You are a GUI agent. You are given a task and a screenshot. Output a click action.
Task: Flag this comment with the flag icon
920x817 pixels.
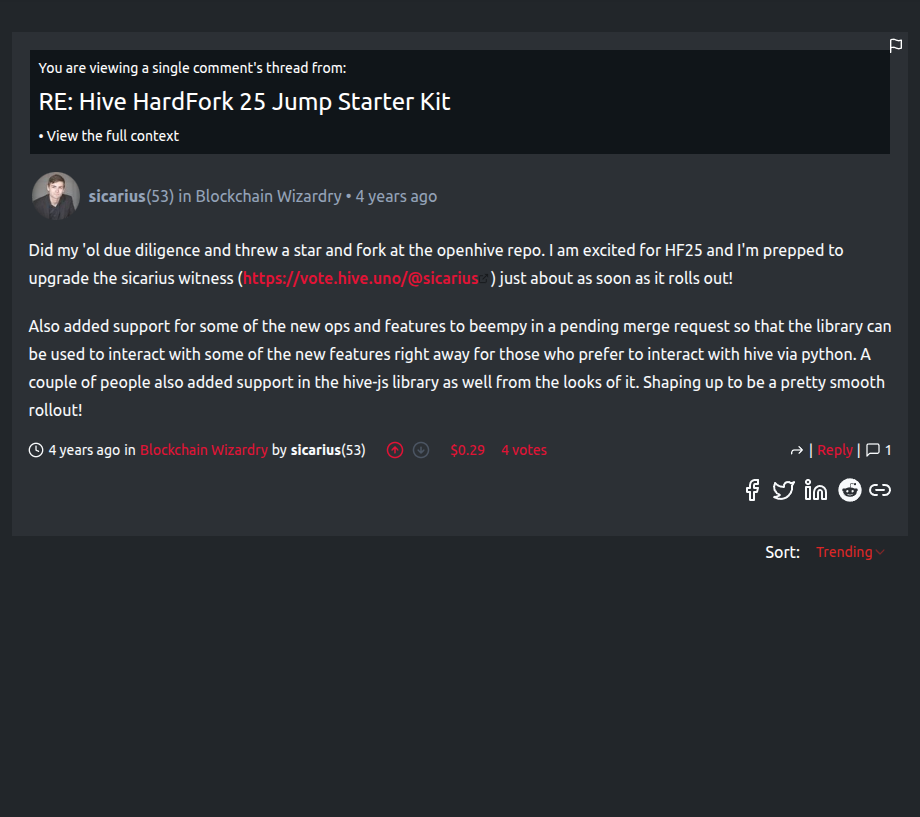[x=896, y=46]
